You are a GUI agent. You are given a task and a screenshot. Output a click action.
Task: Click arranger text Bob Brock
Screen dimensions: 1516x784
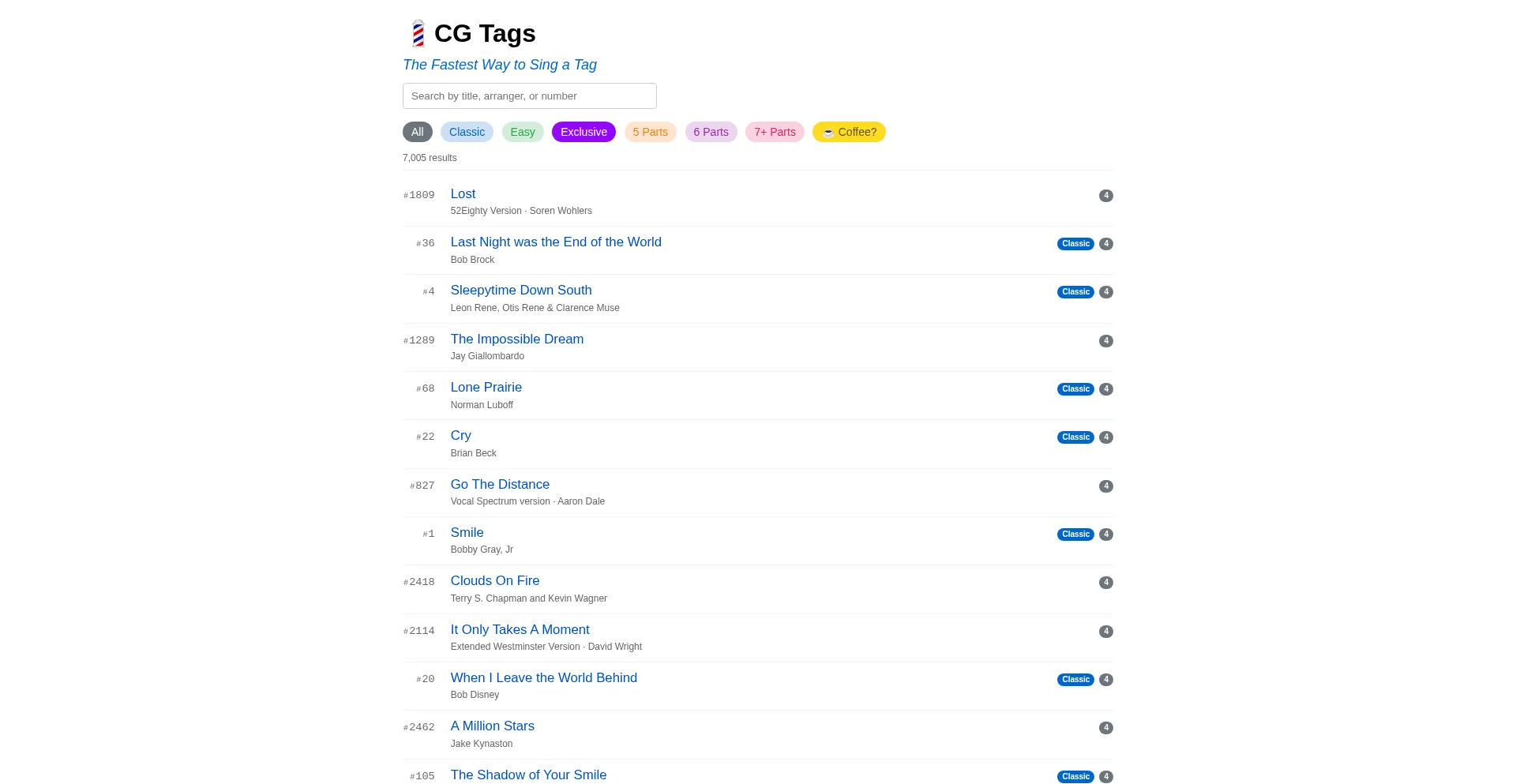(x=472, y=260)
